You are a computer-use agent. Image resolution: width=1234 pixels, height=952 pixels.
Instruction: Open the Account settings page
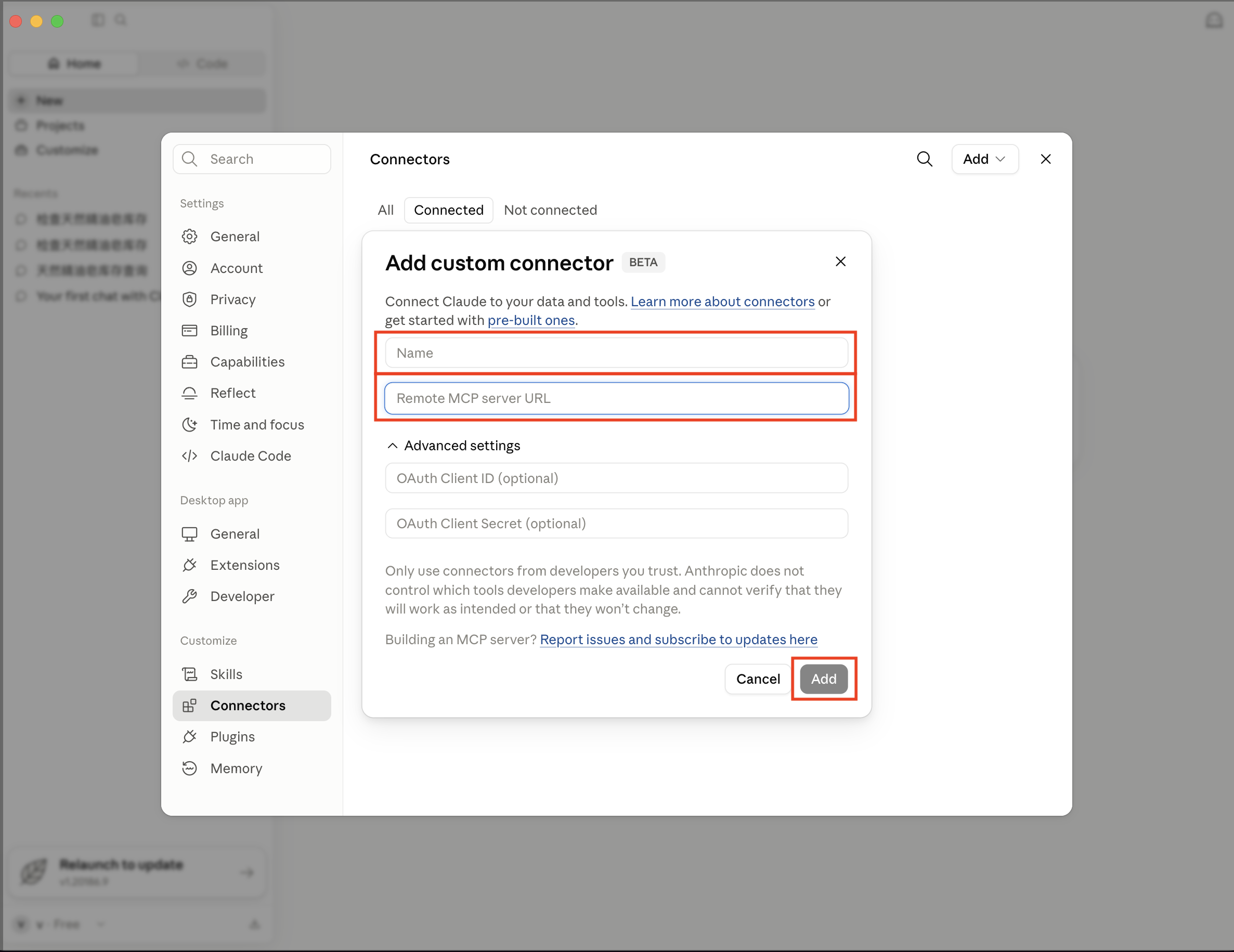click(x=252, y=268)
